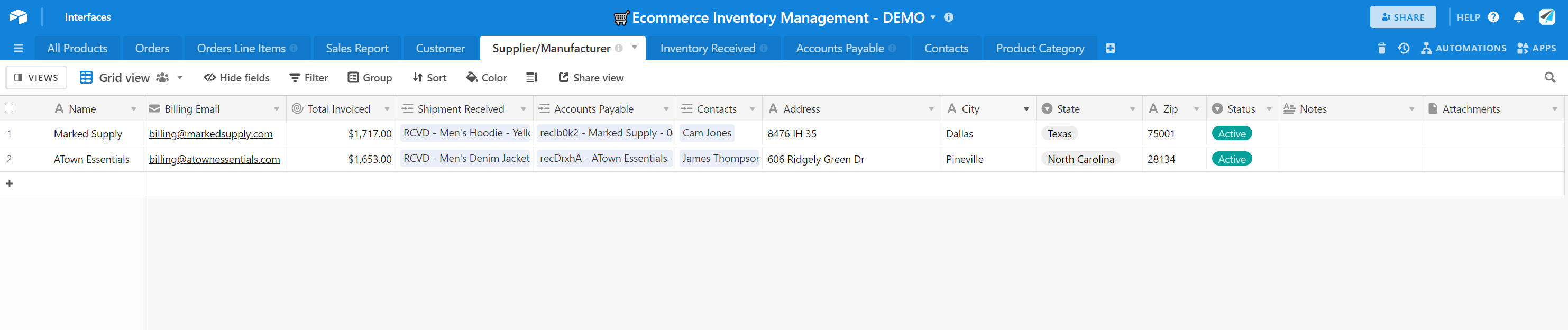The image size is (1568, 330).
Task: Toggle the select all rows checkbox
Action: click(9, 108)
